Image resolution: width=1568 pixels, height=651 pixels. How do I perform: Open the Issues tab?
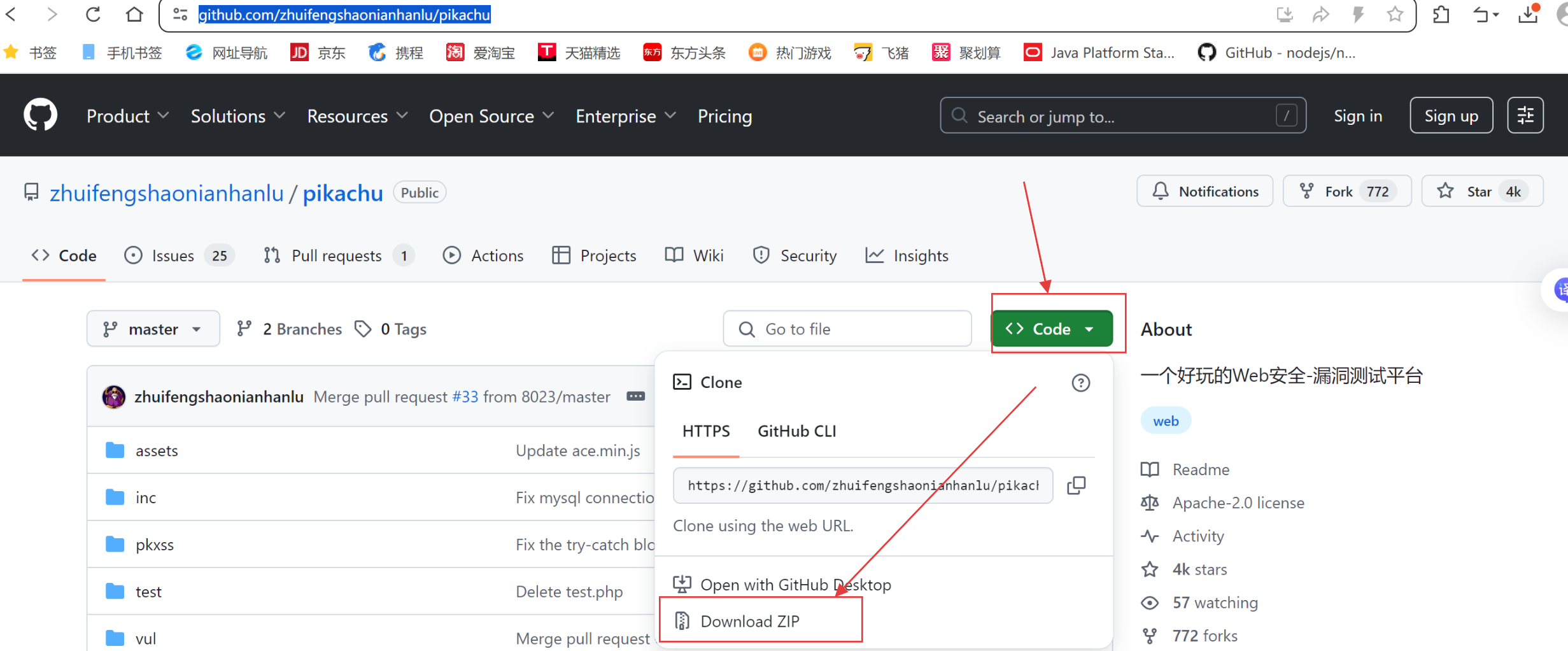click(x=180, y=255)
